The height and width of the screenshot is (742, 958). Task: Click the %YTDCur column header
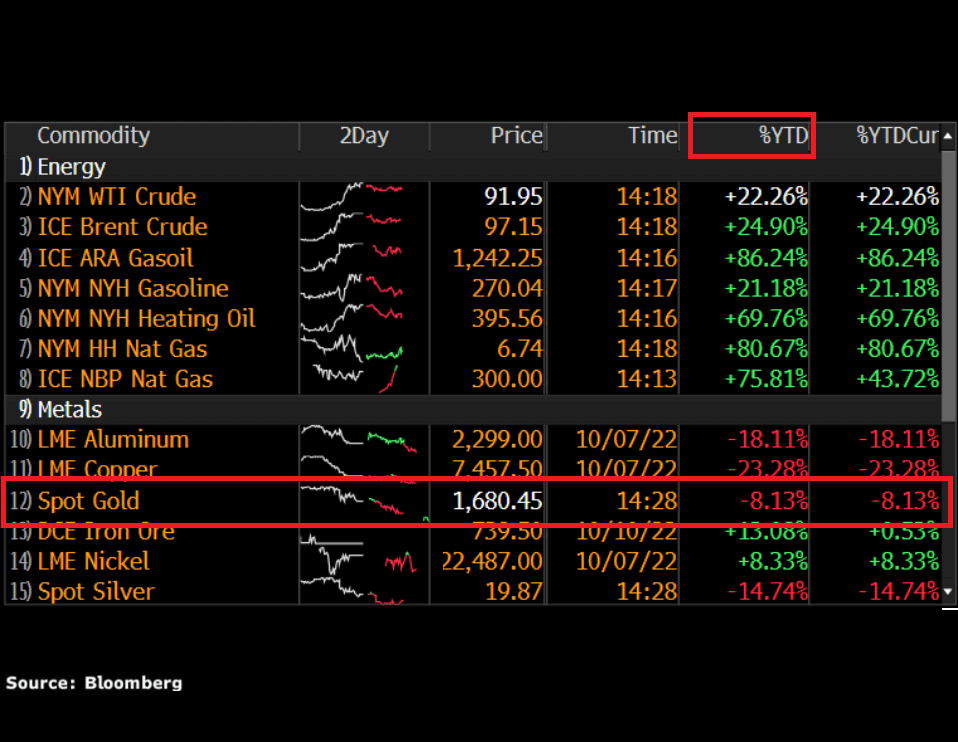(x=897, y=136)
